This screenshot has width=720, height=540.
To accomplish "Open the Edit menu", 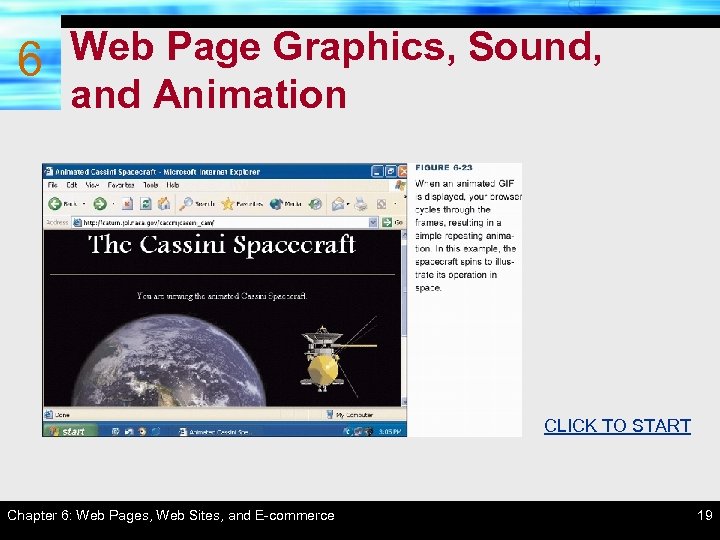I will coord(71,185).
